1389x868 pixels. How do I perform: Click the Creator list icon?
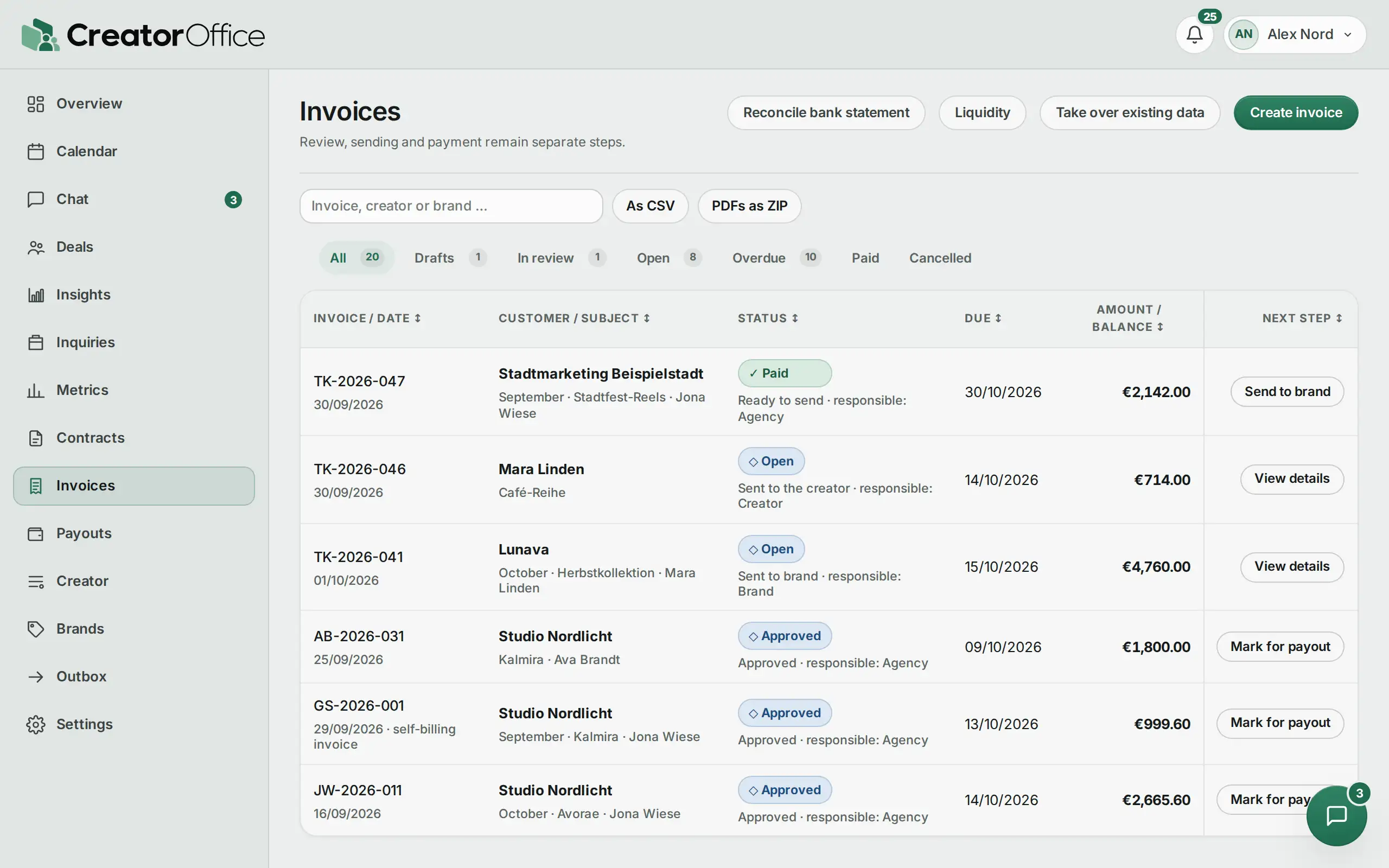36,581
